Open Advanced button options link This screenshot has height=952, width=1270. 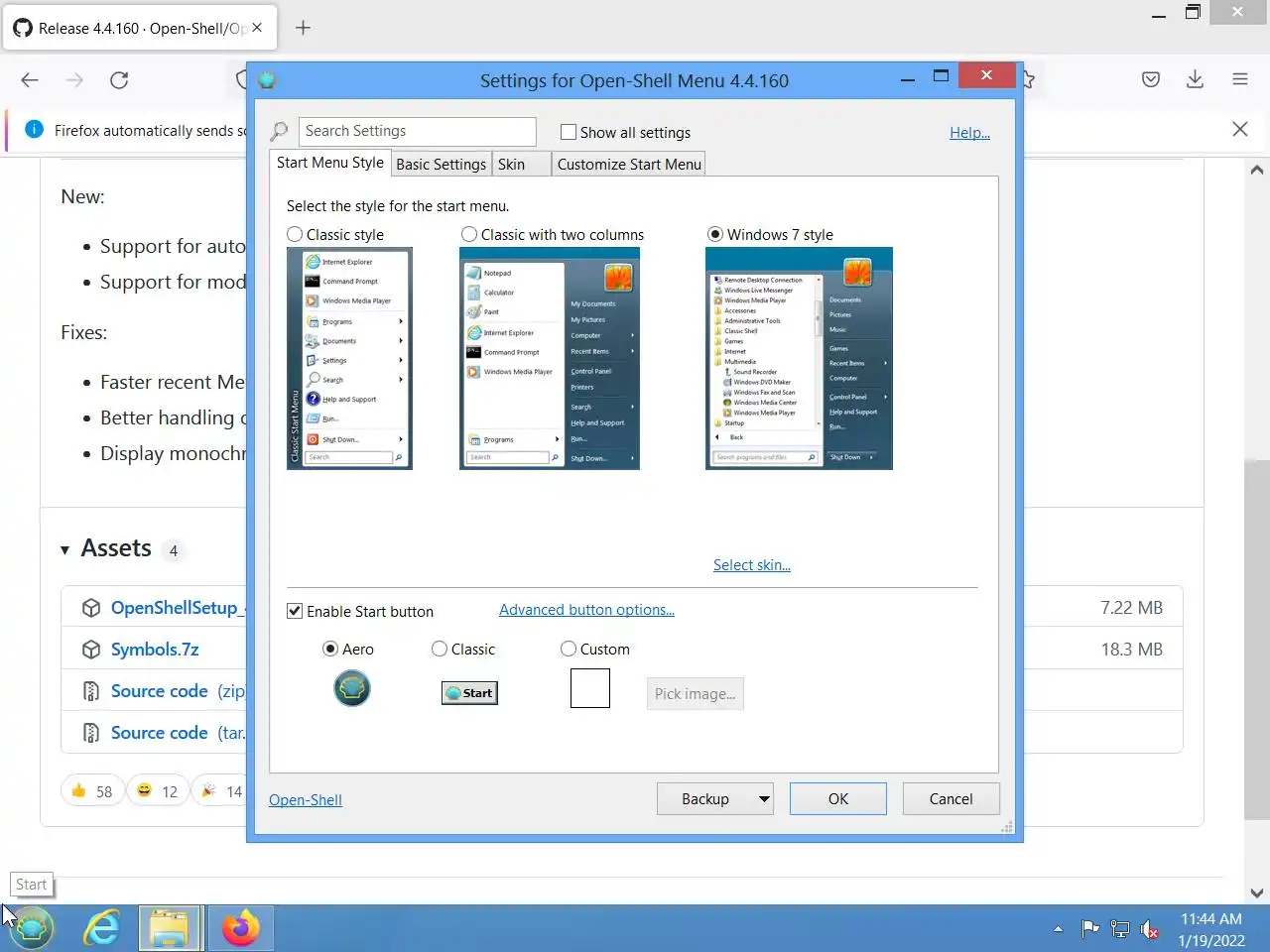tap(586, 610)
